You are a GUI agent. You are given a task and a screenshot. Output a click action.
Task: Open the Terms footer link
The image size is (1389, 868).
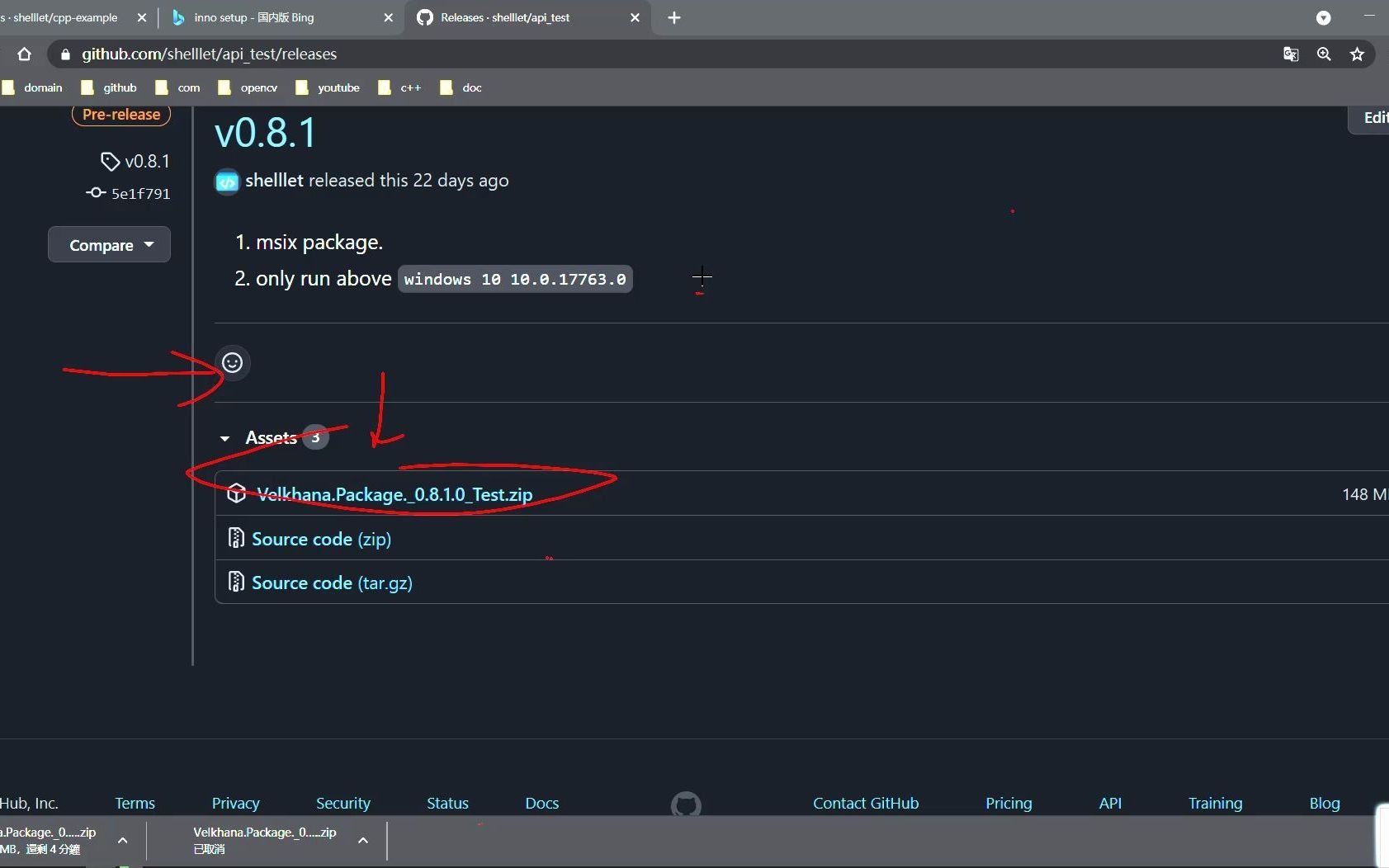pos(135,803)
